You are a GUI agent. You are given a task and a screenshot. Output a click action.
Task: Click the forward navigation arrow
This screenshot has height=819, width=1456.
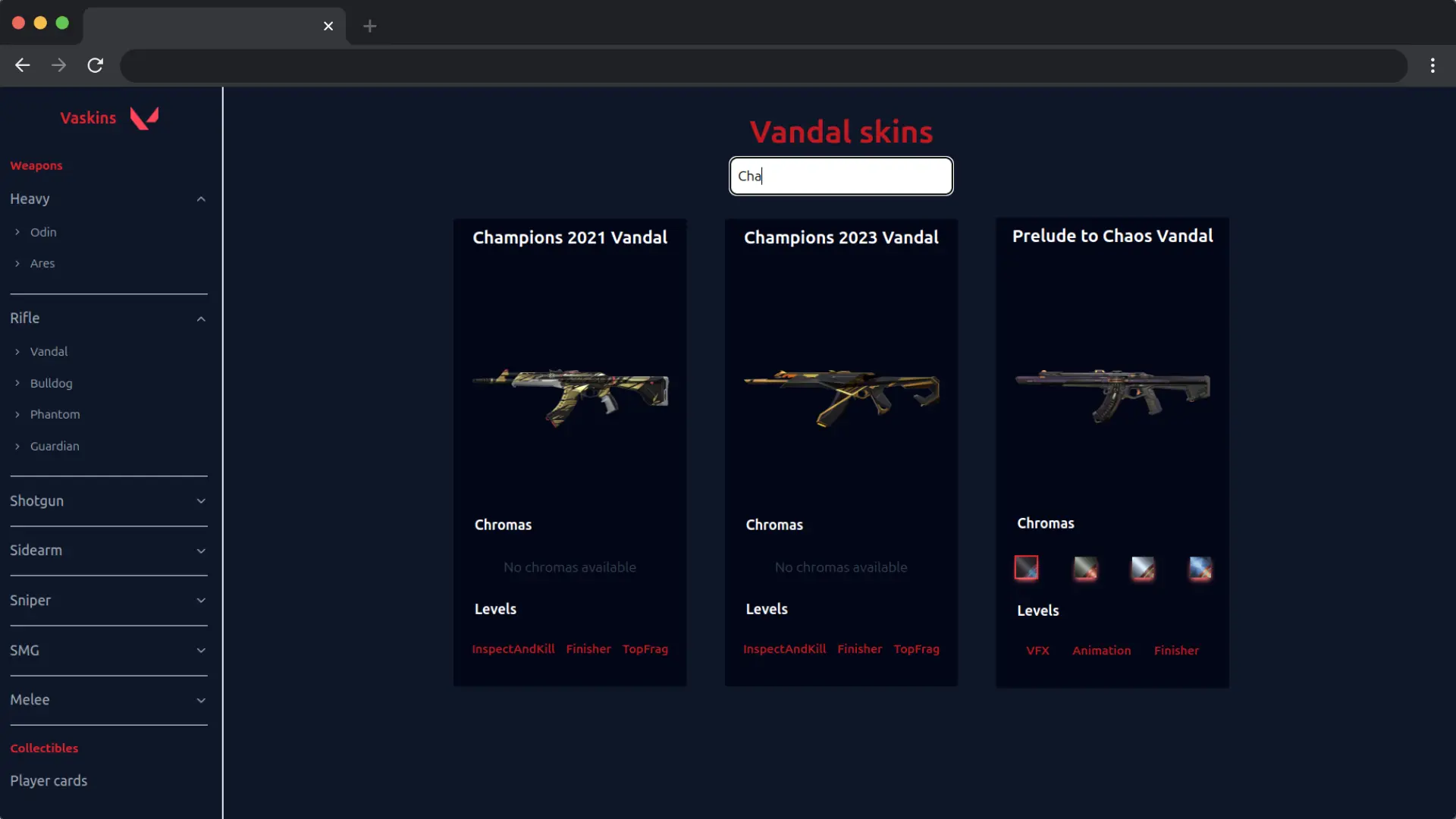[x=58, y=65]
